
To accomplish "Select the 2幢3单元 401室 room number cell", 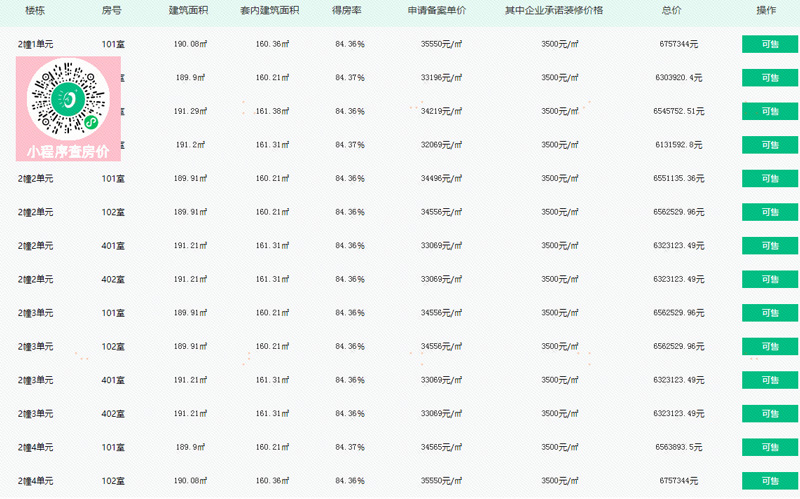I will 113,380.
